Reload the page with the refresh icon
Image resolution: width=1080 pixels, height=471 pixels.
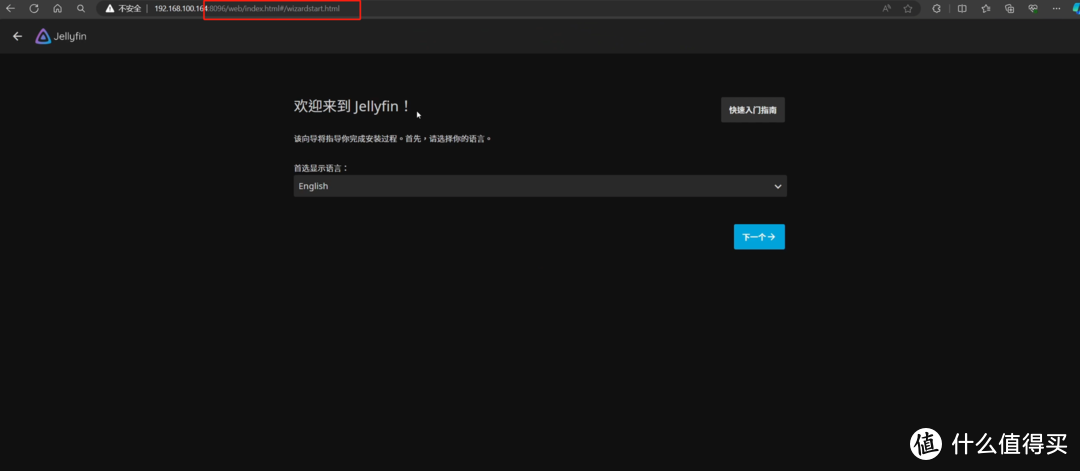pyautogui.click(x=34, y=8)
